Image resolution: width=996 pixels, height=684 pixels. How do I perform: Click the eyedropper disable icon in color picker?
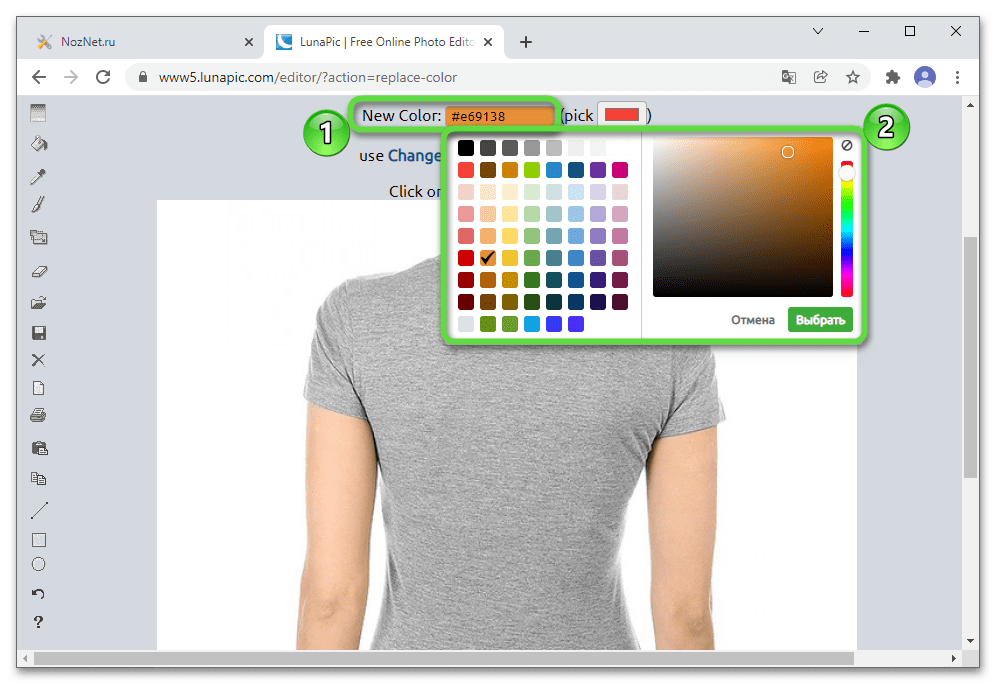(847, 145)
